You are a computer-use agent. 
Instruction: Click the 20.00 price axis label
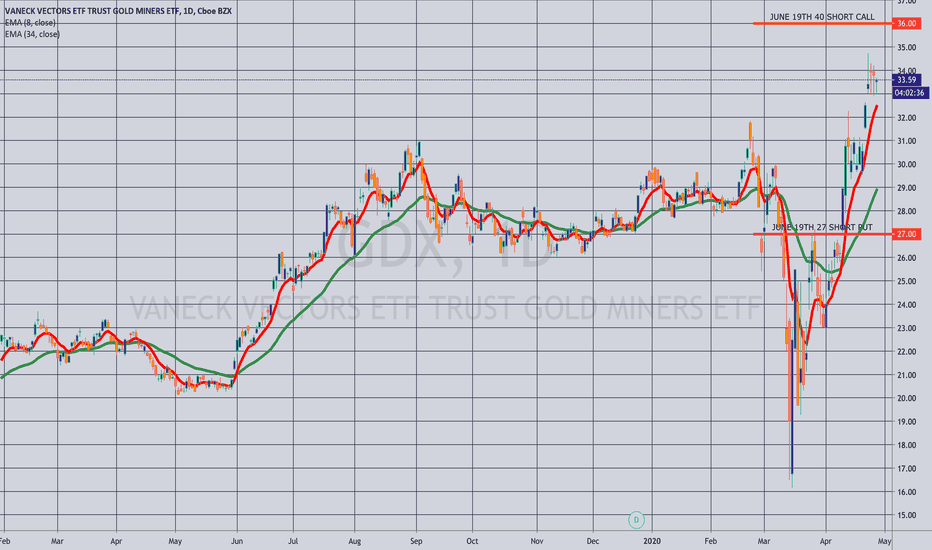point(906,398)
